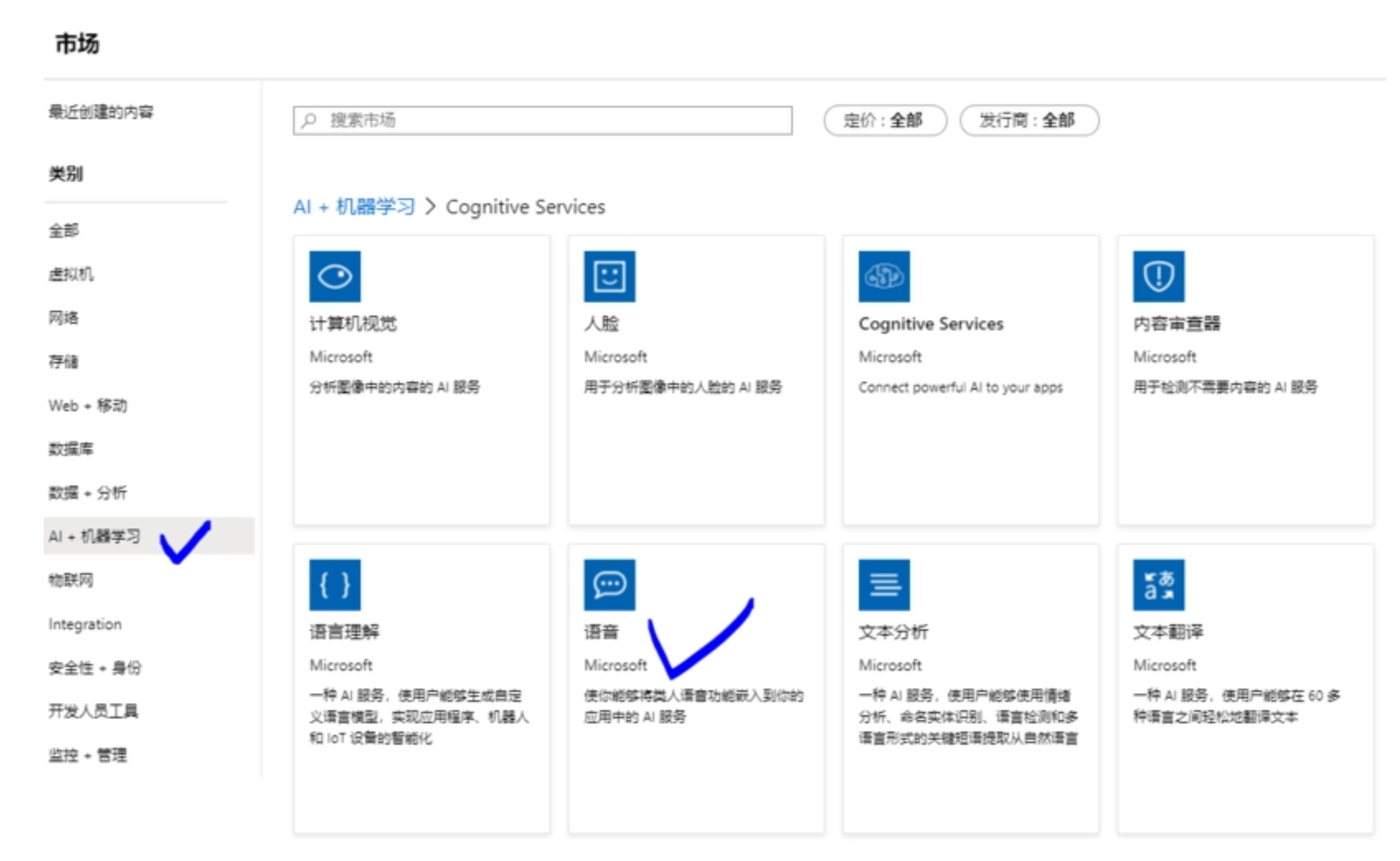Click the 文本分析 card title
The height and width of the screenshot is (861, 1400).
coord(894,631)
